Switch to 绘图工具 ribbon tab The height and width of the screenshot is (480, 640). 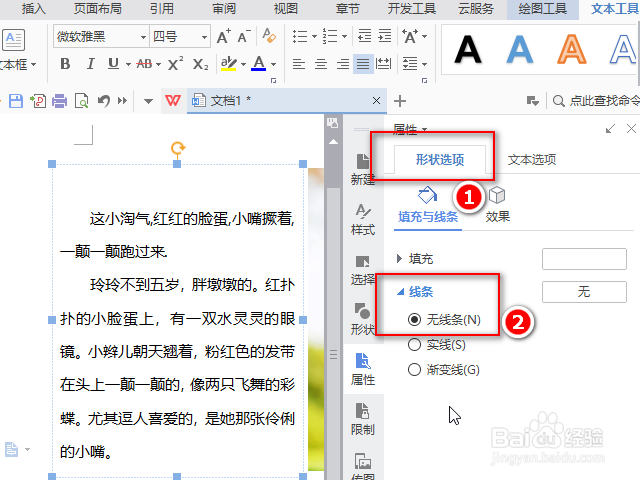pyautogui.click(x=542, y=9)
